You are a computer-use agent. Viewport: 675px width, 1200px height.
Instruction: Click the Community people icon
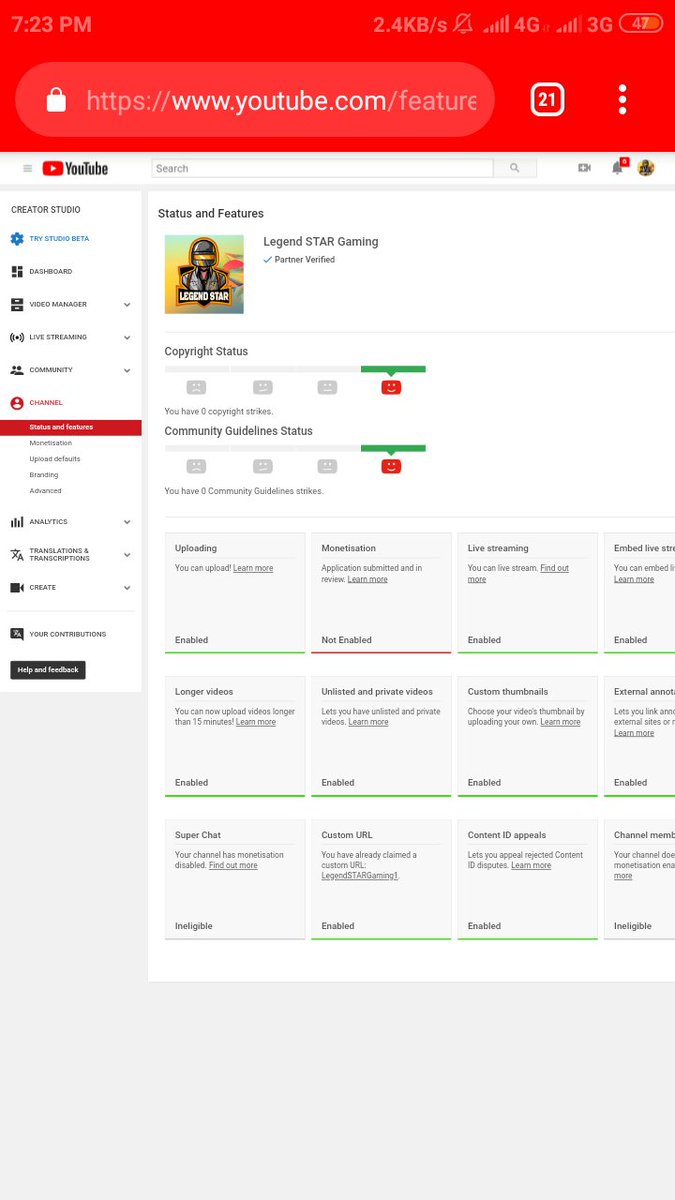17,370
